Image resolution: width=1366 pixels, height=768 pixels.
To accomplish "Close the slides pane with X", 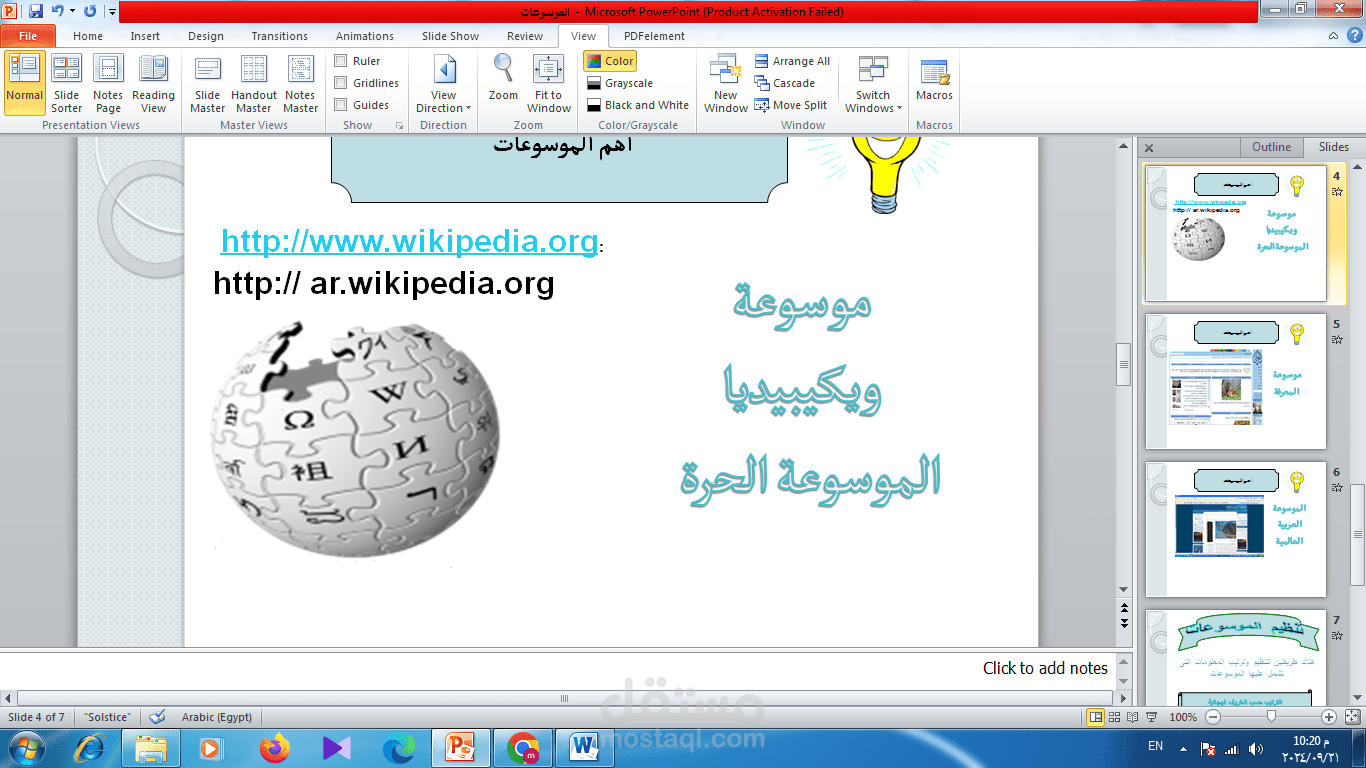I will [1149, 148].
